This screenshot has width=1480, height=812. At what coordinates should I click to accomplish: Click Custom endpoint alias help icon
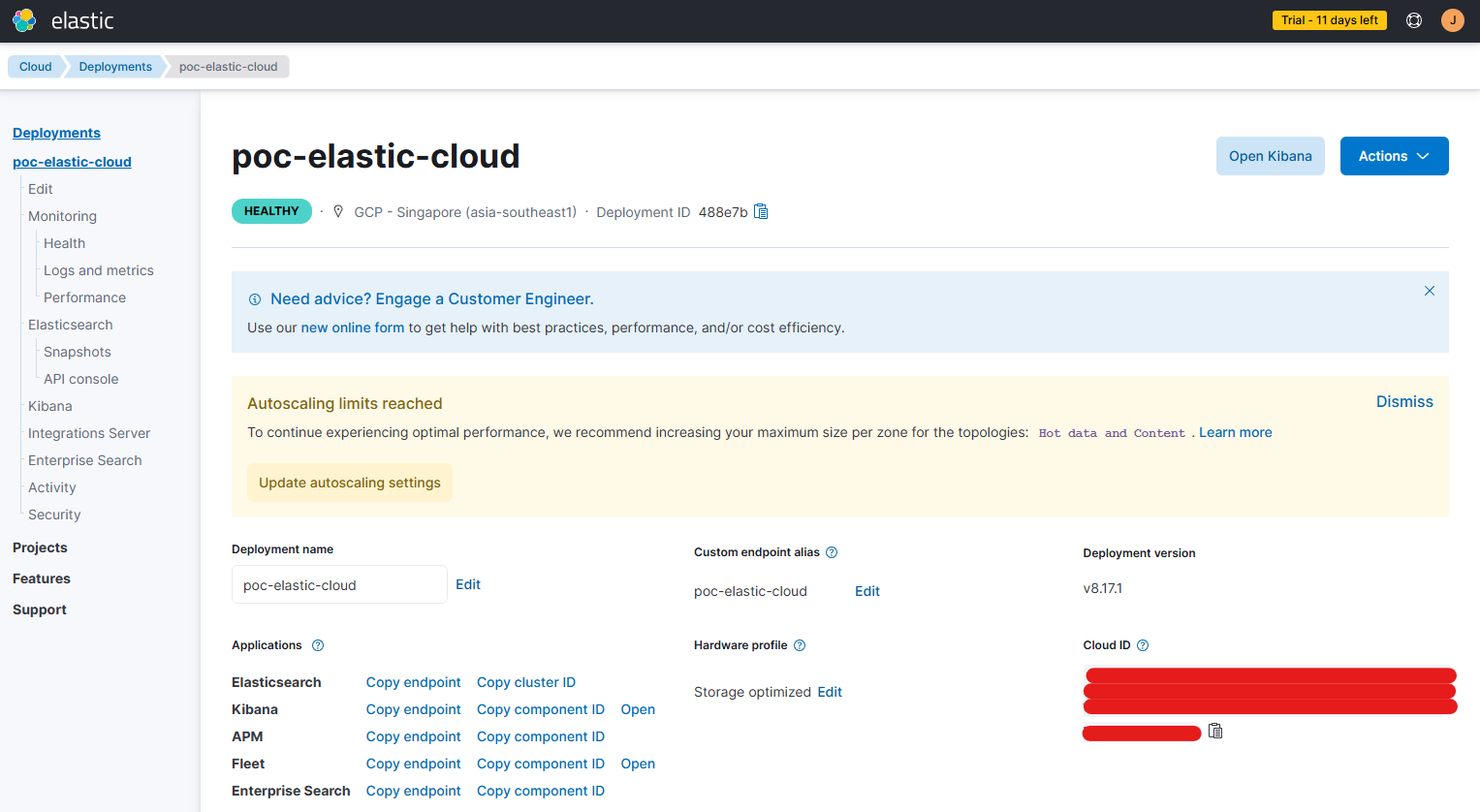832,552
